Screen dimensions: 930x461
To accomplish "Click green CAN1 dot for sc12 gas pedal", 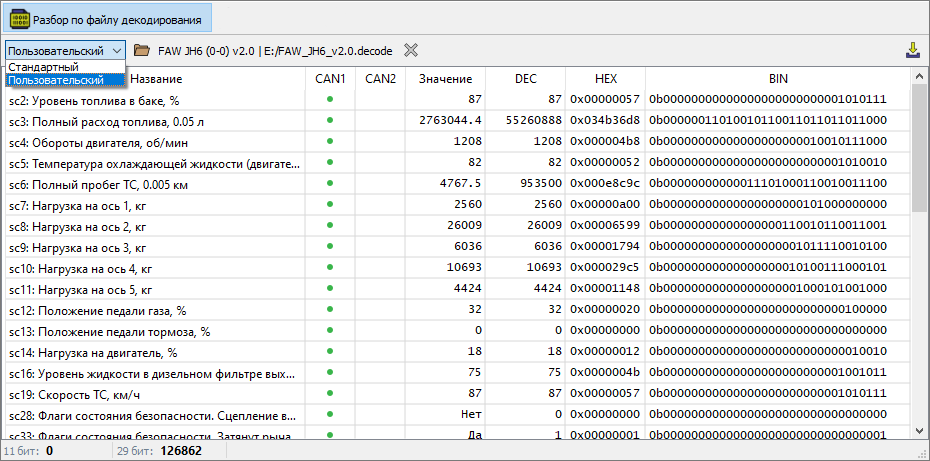I will (330, 309).
